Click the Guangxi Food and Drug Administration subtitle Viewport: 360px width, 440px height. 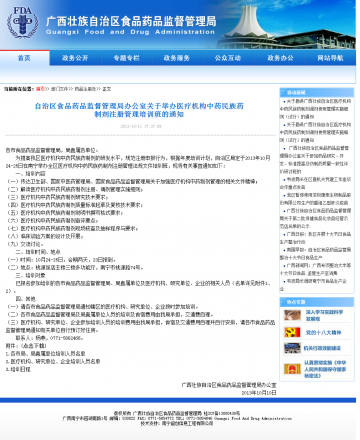coord(130,32)
